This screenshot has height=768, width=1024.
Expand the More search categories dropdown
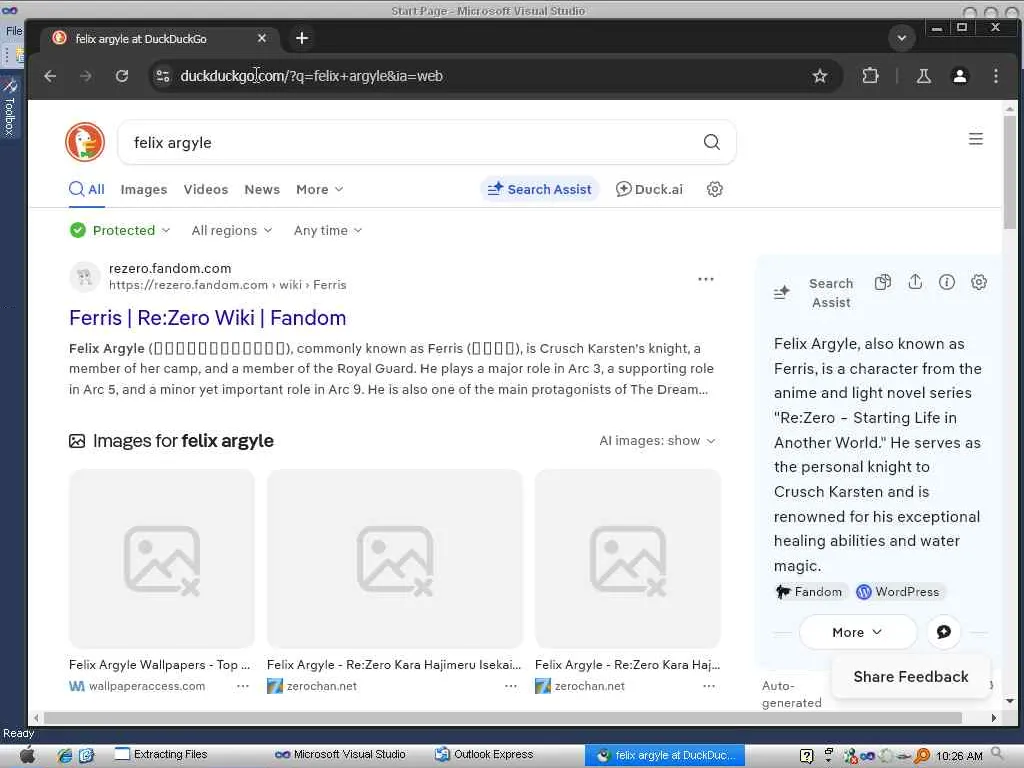click(319, 189)
